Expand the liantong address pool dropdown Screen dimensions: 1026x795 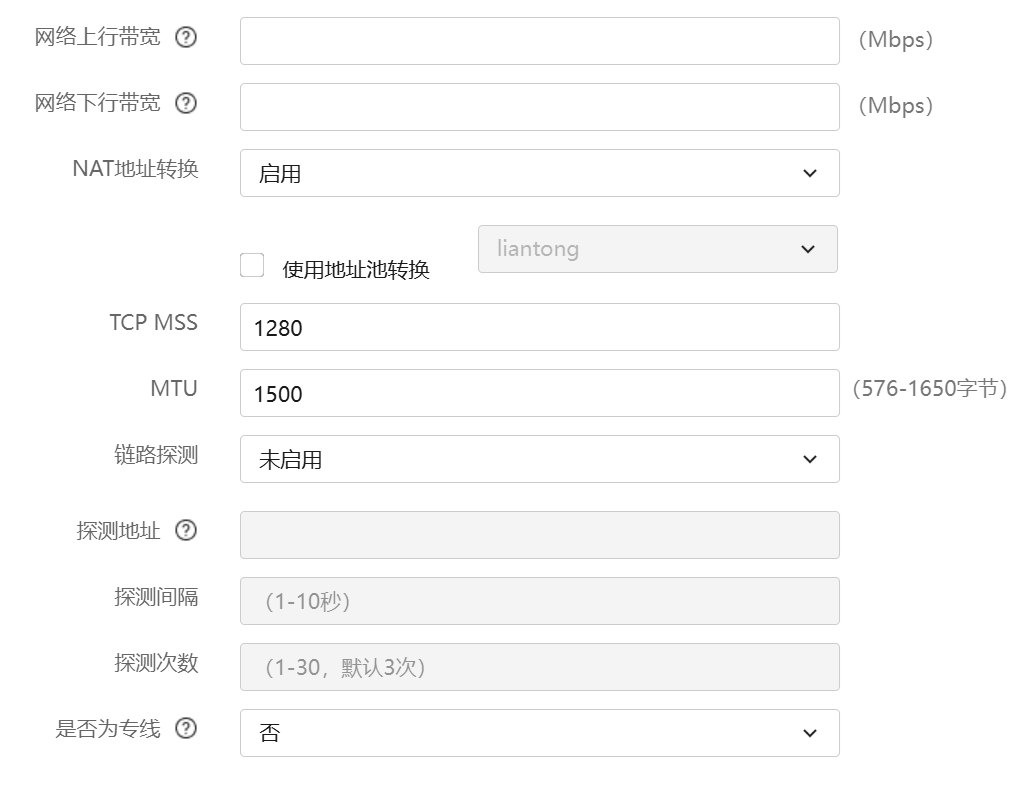pos(657,249)
